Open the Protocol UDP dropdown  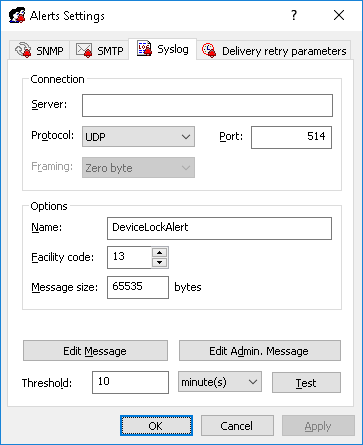(x=138, y=136)
